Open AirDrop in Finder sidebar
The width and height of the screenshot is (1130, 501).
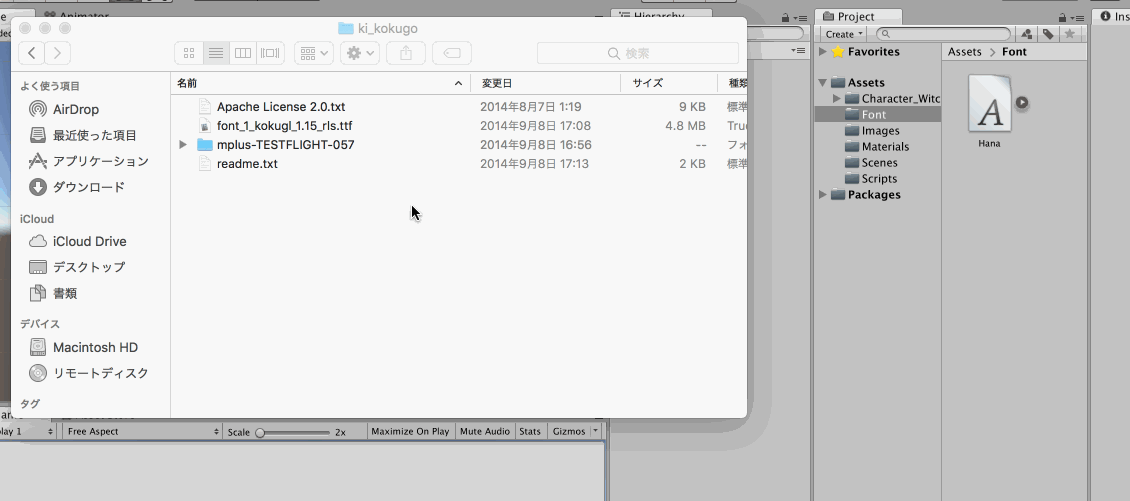coord(75,109)
